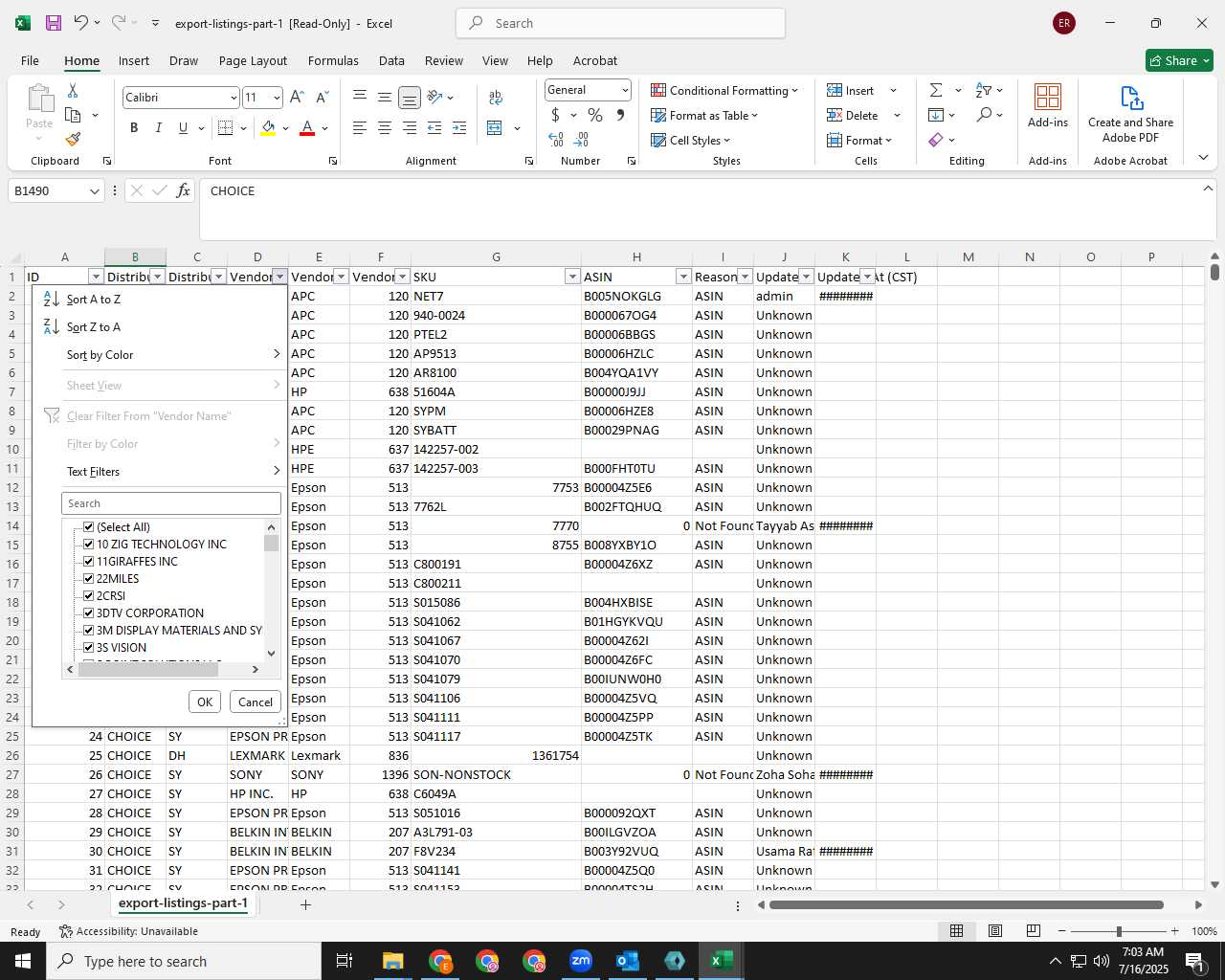This screenshot has width=1225, height=980.
Task: Uncheck 3DTV CORPORATION filter checkbox
Action: (x=88, y=613)
